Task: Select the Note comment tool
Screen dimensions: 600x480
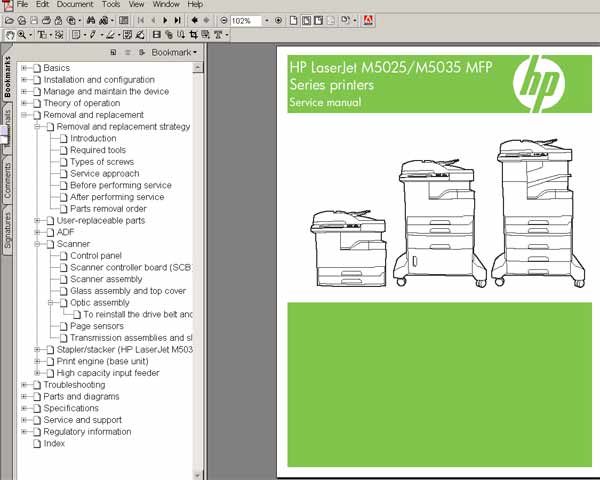Action: [x=76, y=35]
